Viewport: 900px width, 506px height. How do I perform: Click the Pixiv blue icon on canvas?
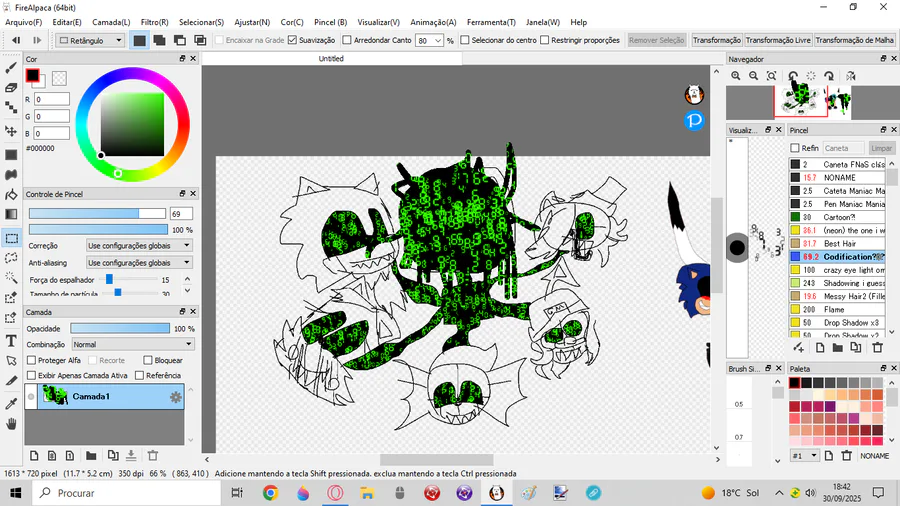coord(694,120)
